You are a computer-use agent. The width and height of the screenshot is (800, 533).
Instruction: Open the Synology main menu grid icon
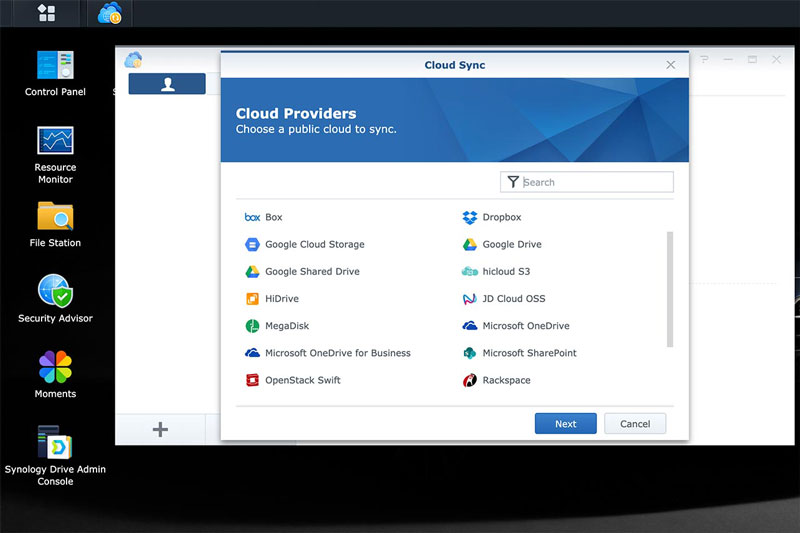pyautogui.click(x=46, y=13)
